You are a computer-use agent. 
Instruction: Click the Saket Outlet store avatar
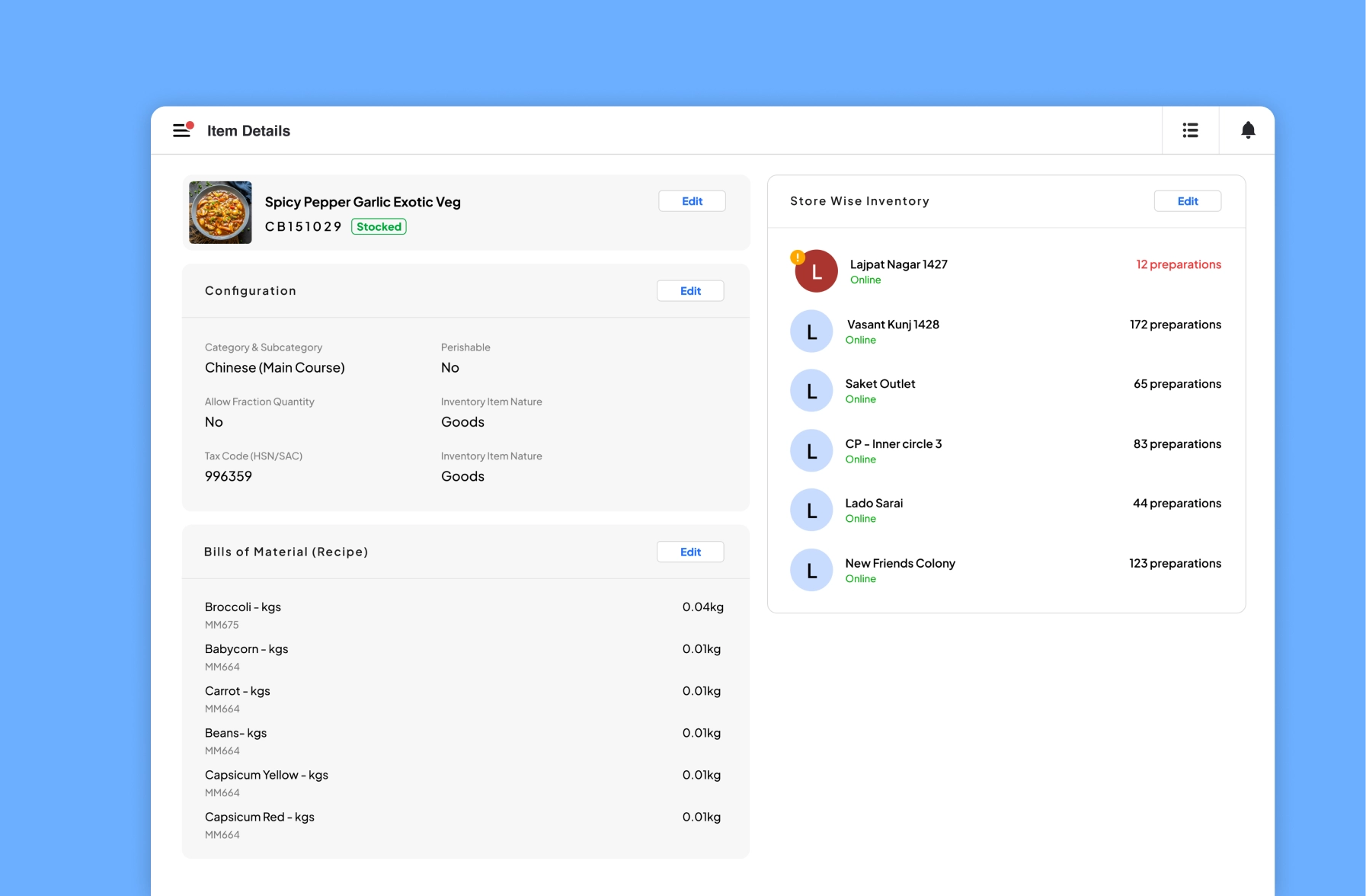coord(811,391)
